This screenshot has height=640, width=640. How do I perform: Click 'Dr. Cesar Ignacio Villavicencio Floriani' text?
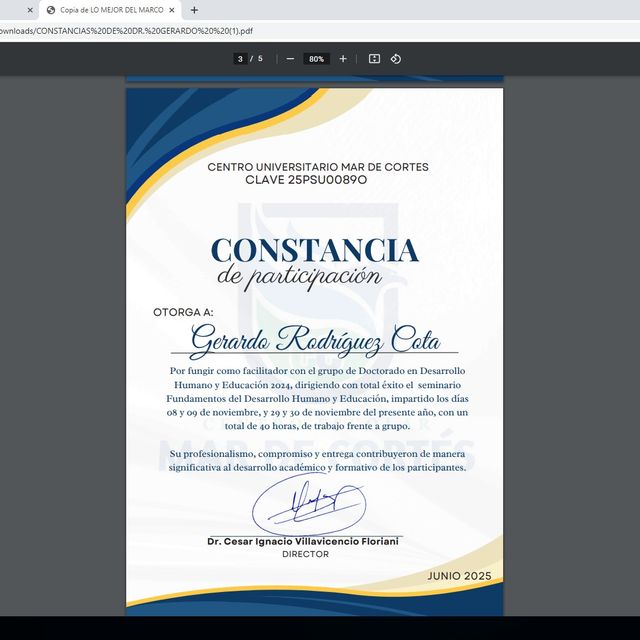pos(303,542)
